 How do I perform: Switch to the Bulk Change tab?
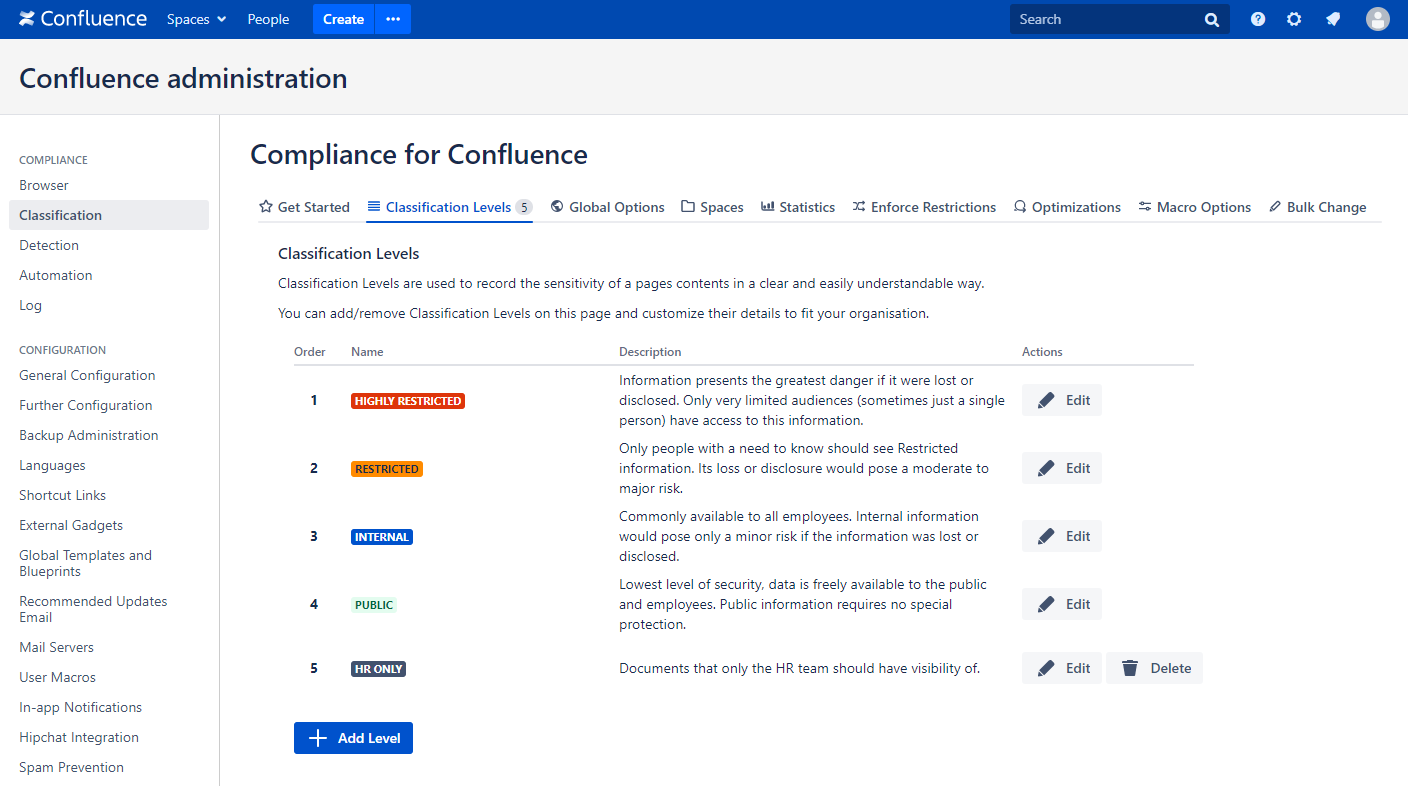coord(1317,207)
